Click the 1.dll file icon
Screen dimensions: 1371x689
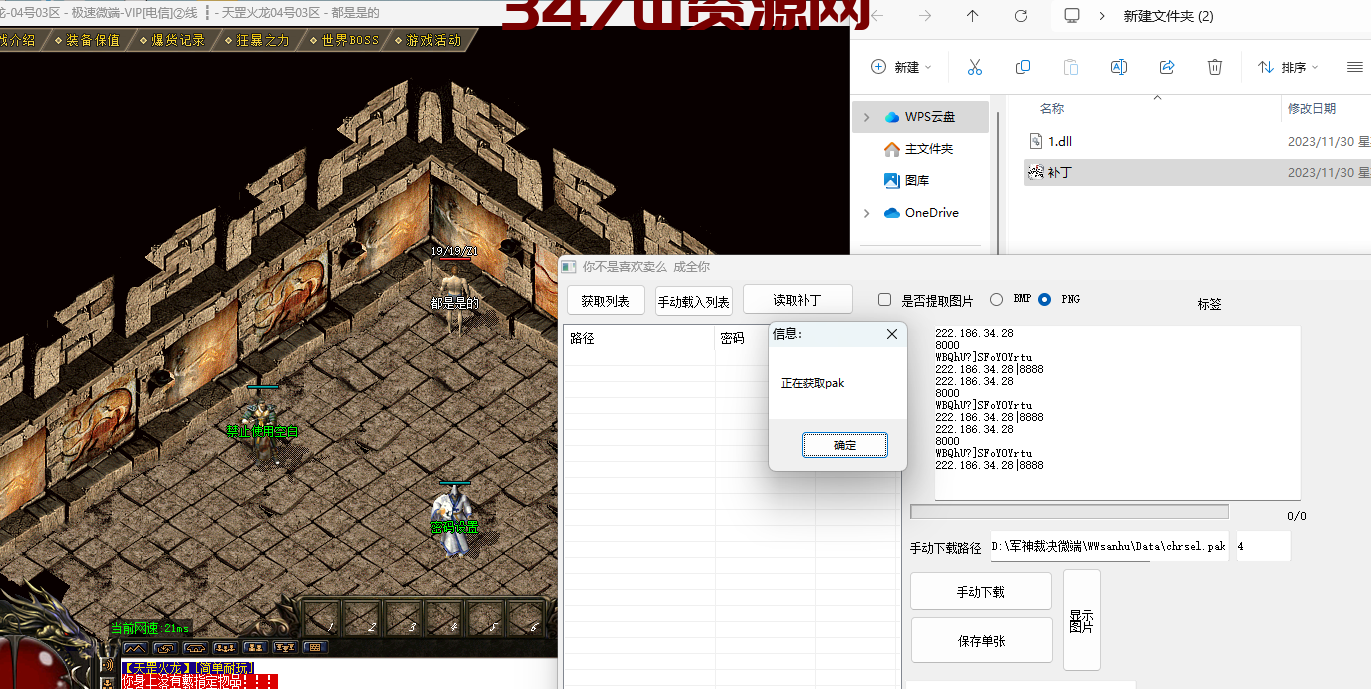point(1036,141)
